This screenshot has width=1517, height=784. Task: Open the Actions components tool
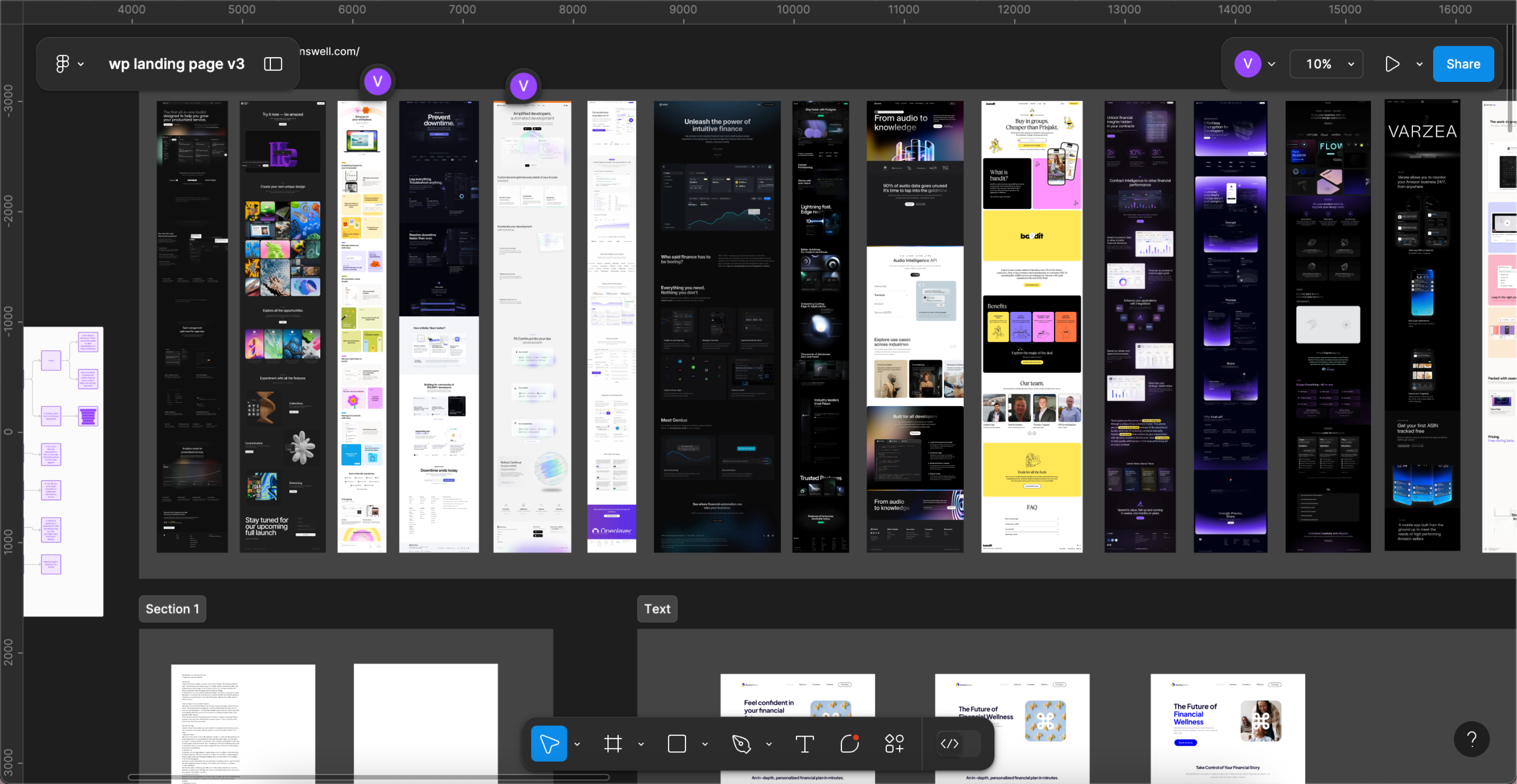[x=895, y=744]
